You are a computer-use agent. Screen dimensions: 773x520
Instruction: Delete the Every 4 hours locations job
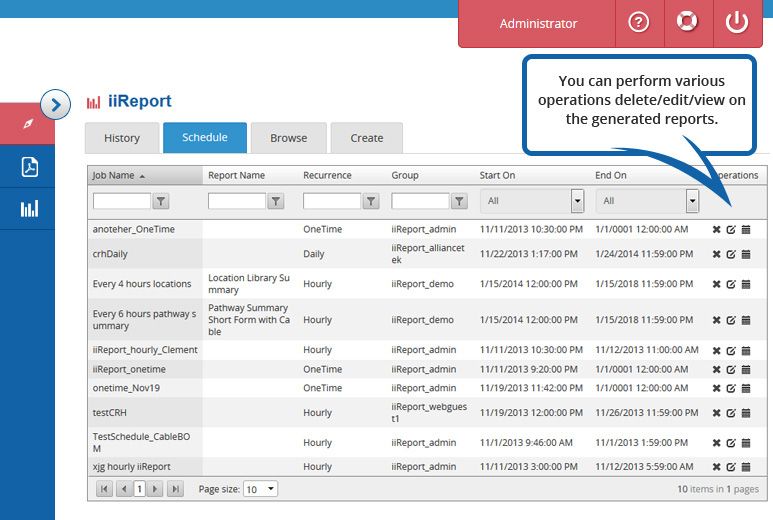[x=716, y=284]
